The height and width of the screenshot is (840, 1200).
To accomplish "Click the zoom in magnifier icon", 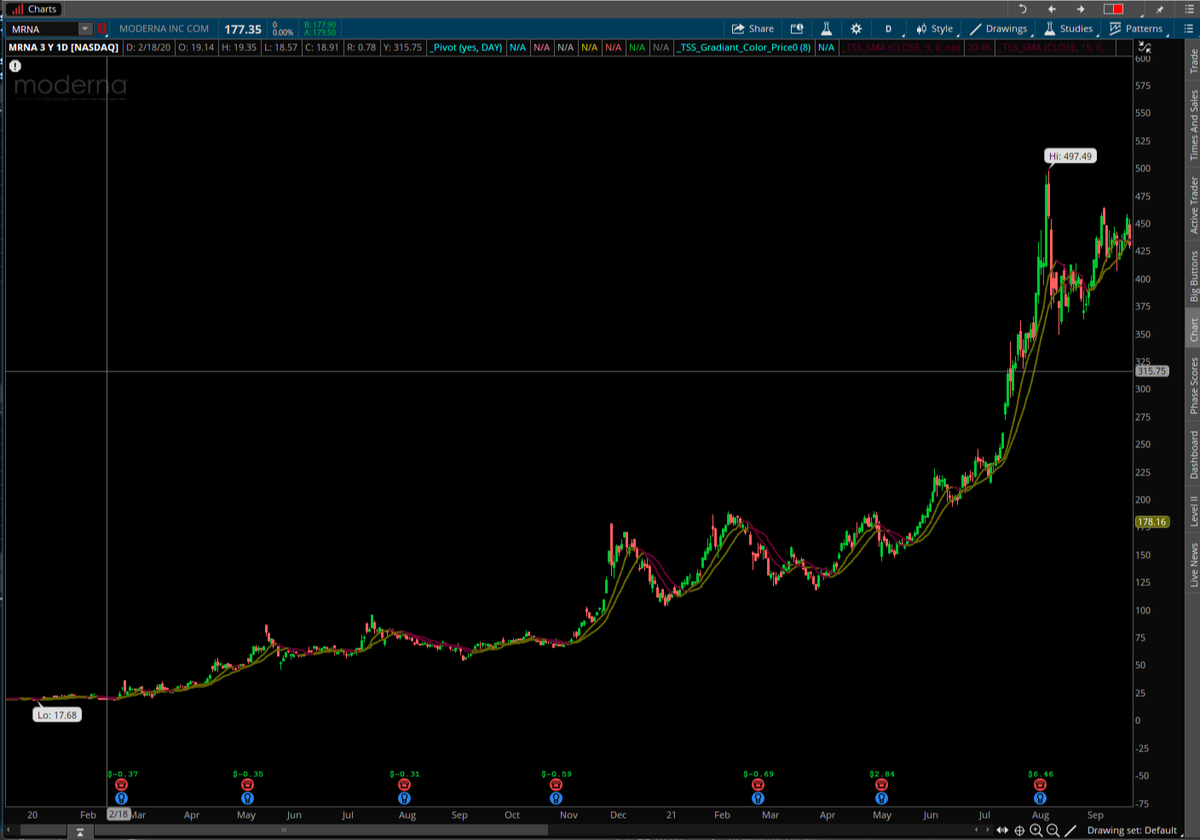I will [1036, 831].
